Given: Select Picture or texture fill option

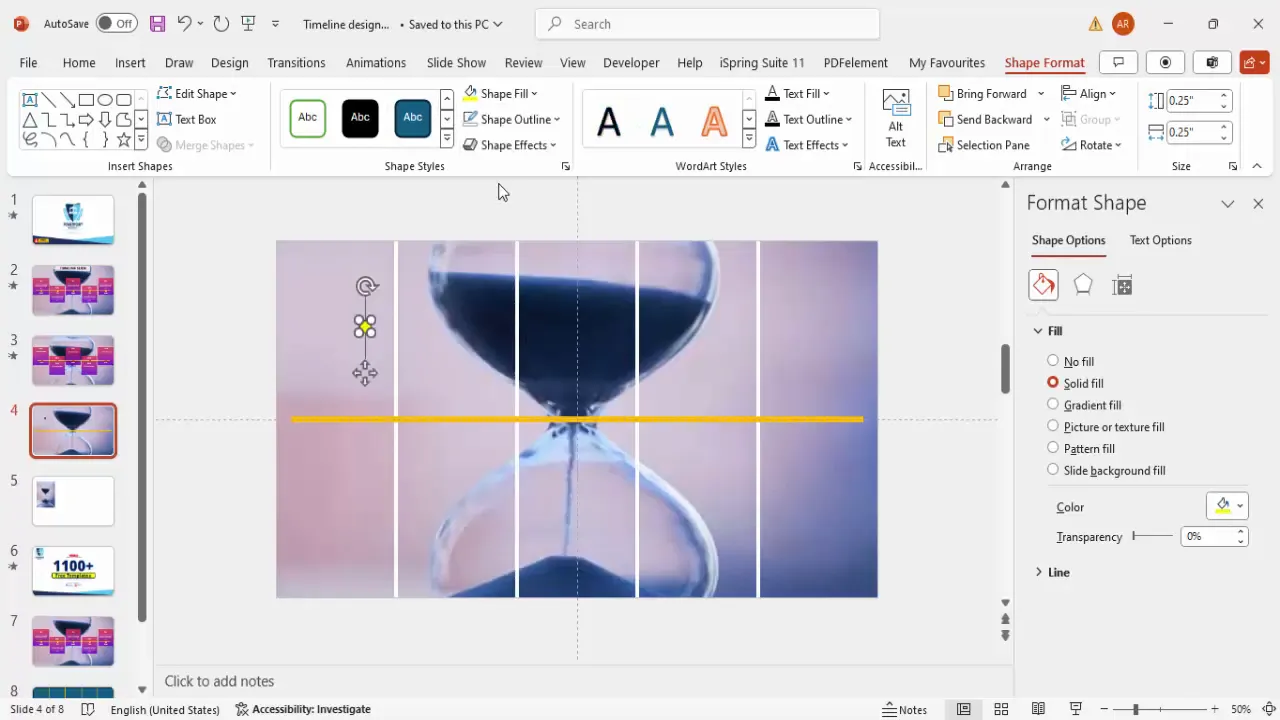Looking at the screenshot, I should [x=1053, y=427].
